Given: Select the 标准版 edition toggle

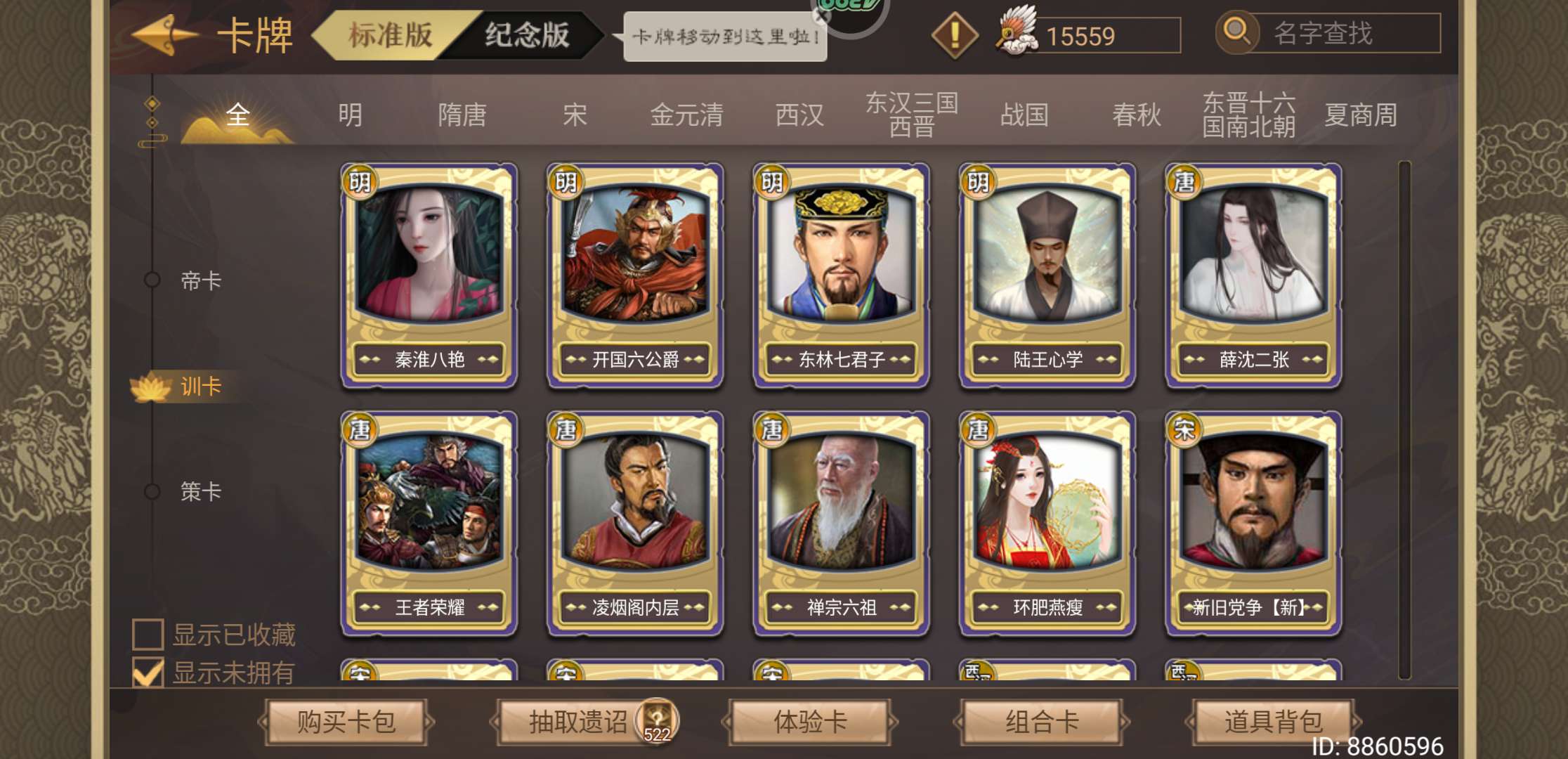Looking at the screenshot, I should 391,35.
